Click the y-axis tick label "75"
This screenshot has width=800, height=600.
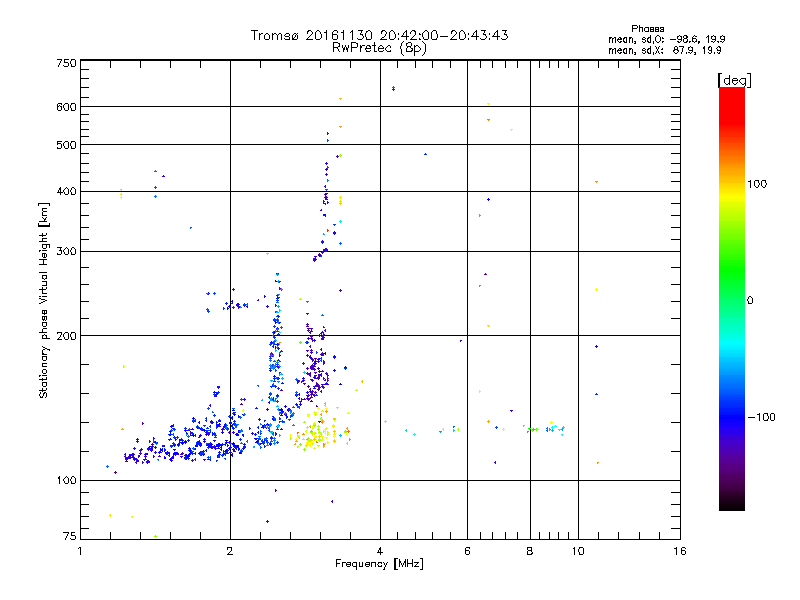click(x=70, y=536)
